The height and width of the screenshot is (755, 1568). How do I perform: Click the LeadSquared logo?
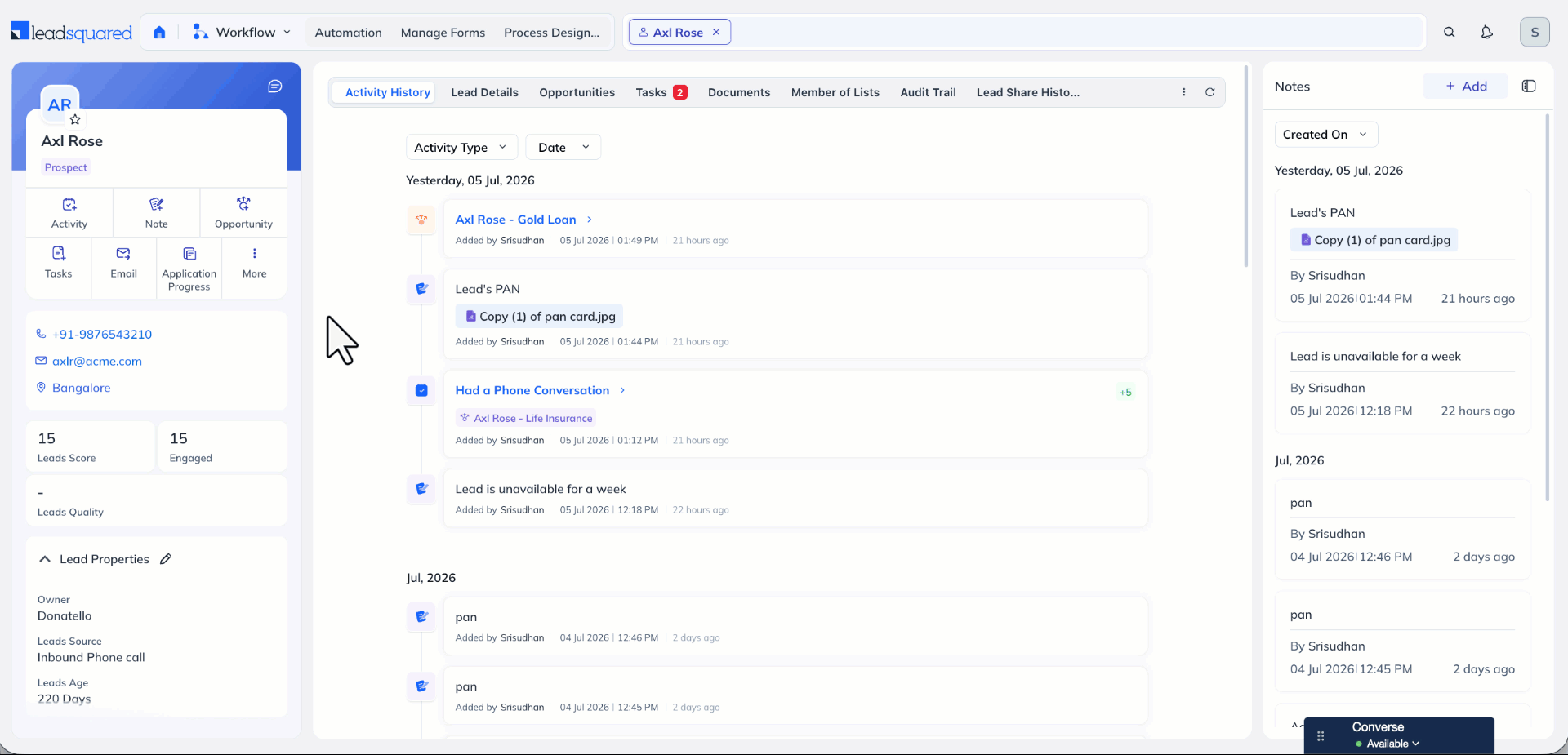pos(72,33)
